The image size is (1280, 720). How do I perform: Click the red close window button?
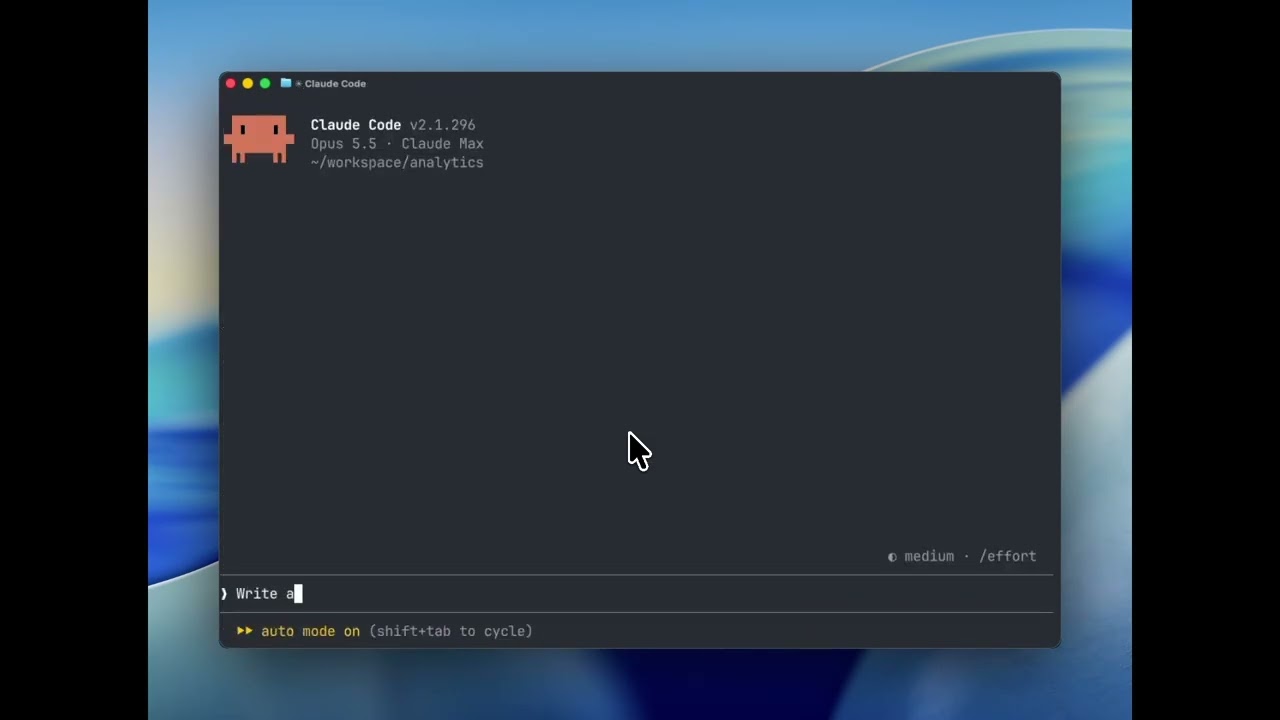click(231, 84)
